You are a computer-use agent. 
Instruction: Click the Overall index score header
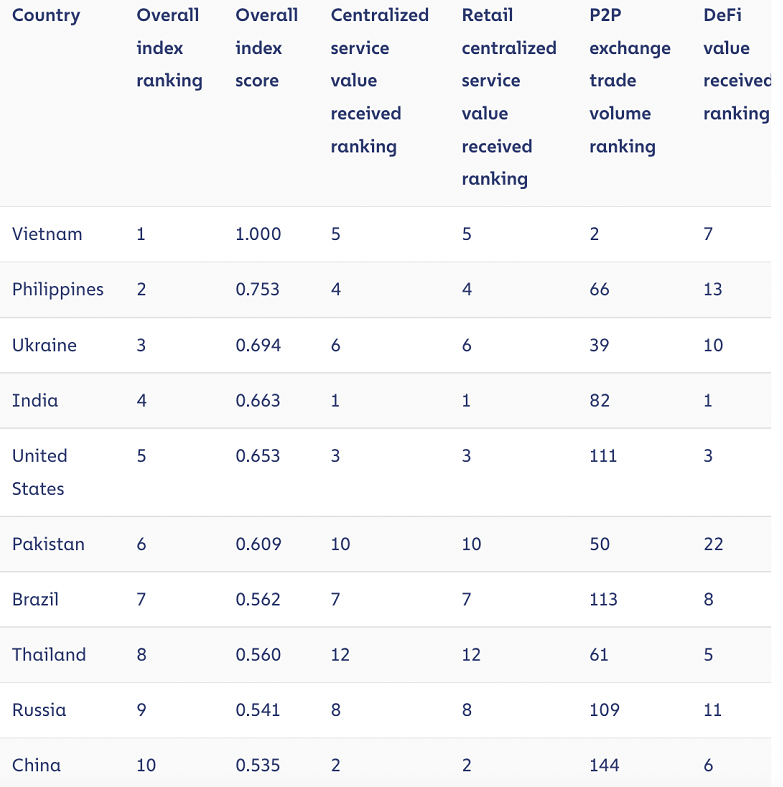267,48
